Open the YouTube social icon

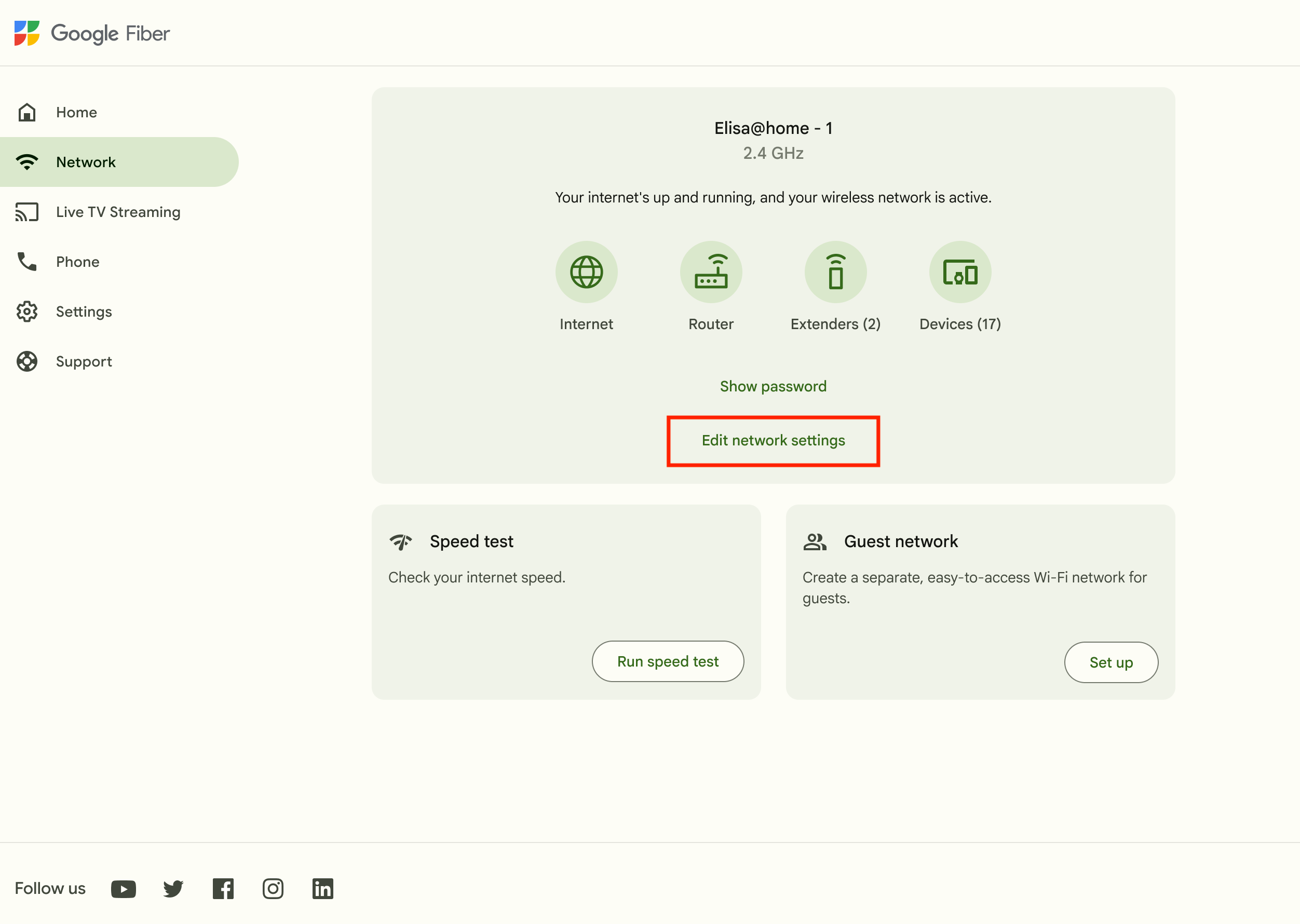pyautogui.click(x=124, y=889)
